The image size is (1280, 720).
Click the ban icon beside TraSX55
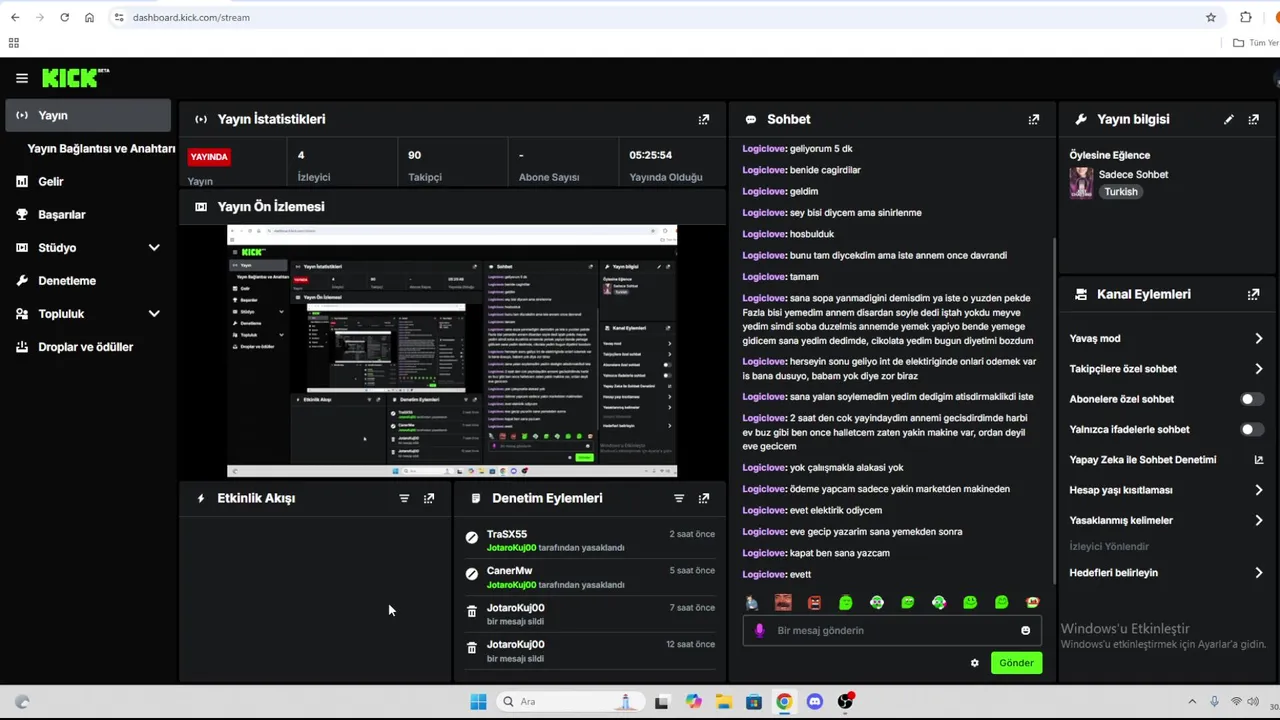[472, 537]
